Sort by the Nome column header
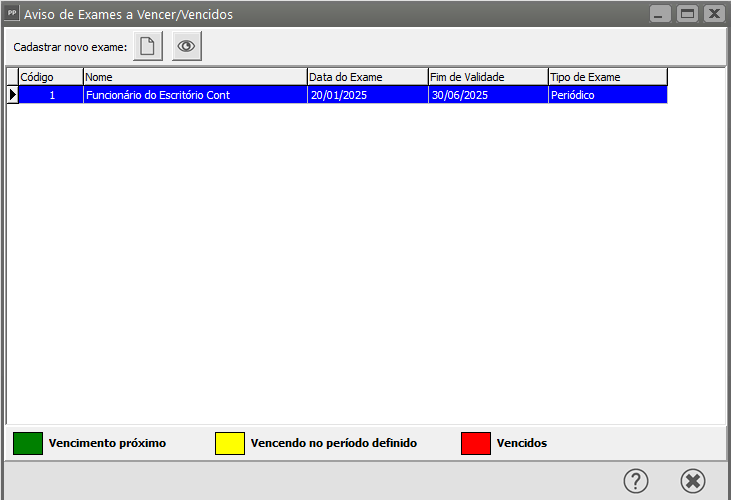The width and height of the screenshot is (731, 500). [x=195, y=77]
